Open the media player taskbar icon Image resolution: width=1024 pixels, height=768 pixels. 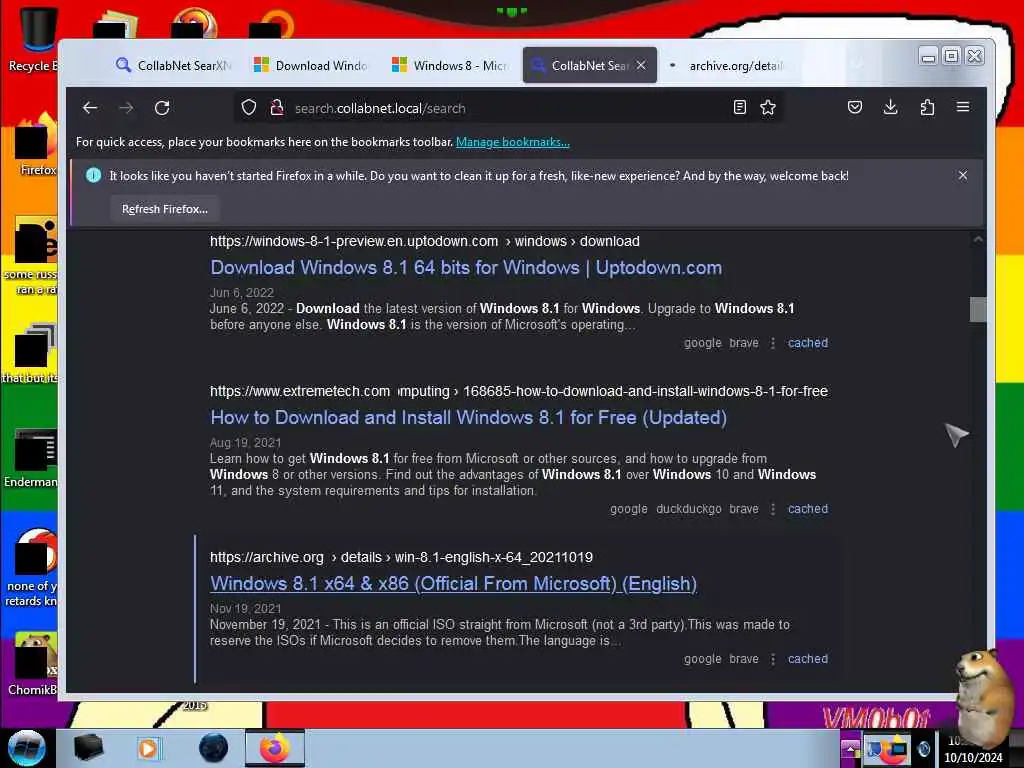(148, 748)
